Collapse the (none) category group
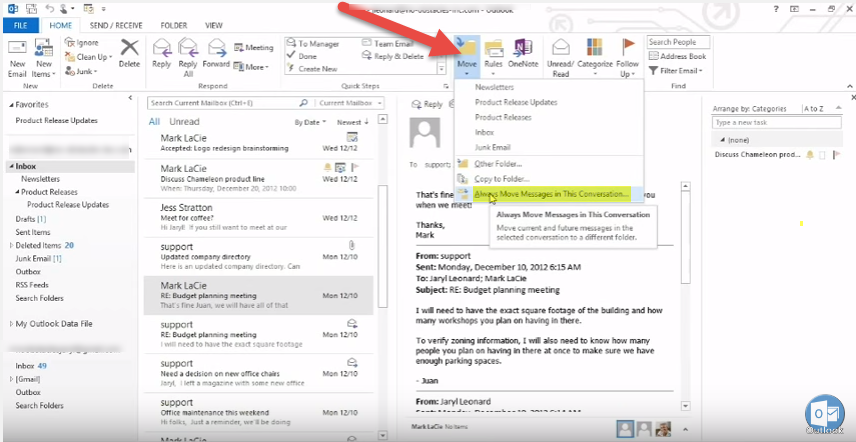Viewport: 856px width, 442px height. (722, 140)
